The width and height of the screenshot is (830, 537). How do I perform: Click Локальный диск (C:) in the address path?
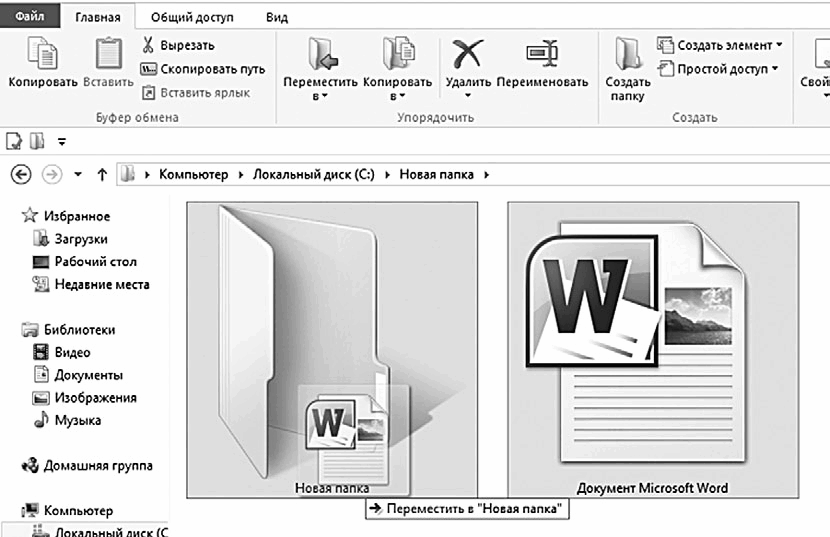click(x=313, y=174)
